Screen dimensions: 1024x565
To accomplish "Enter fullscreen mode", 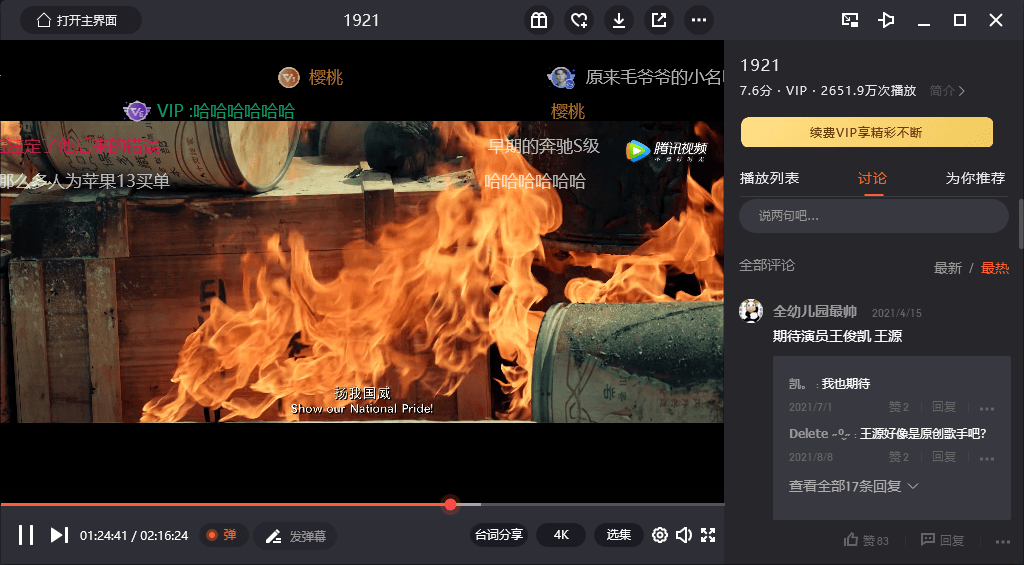I will [708, 535].
